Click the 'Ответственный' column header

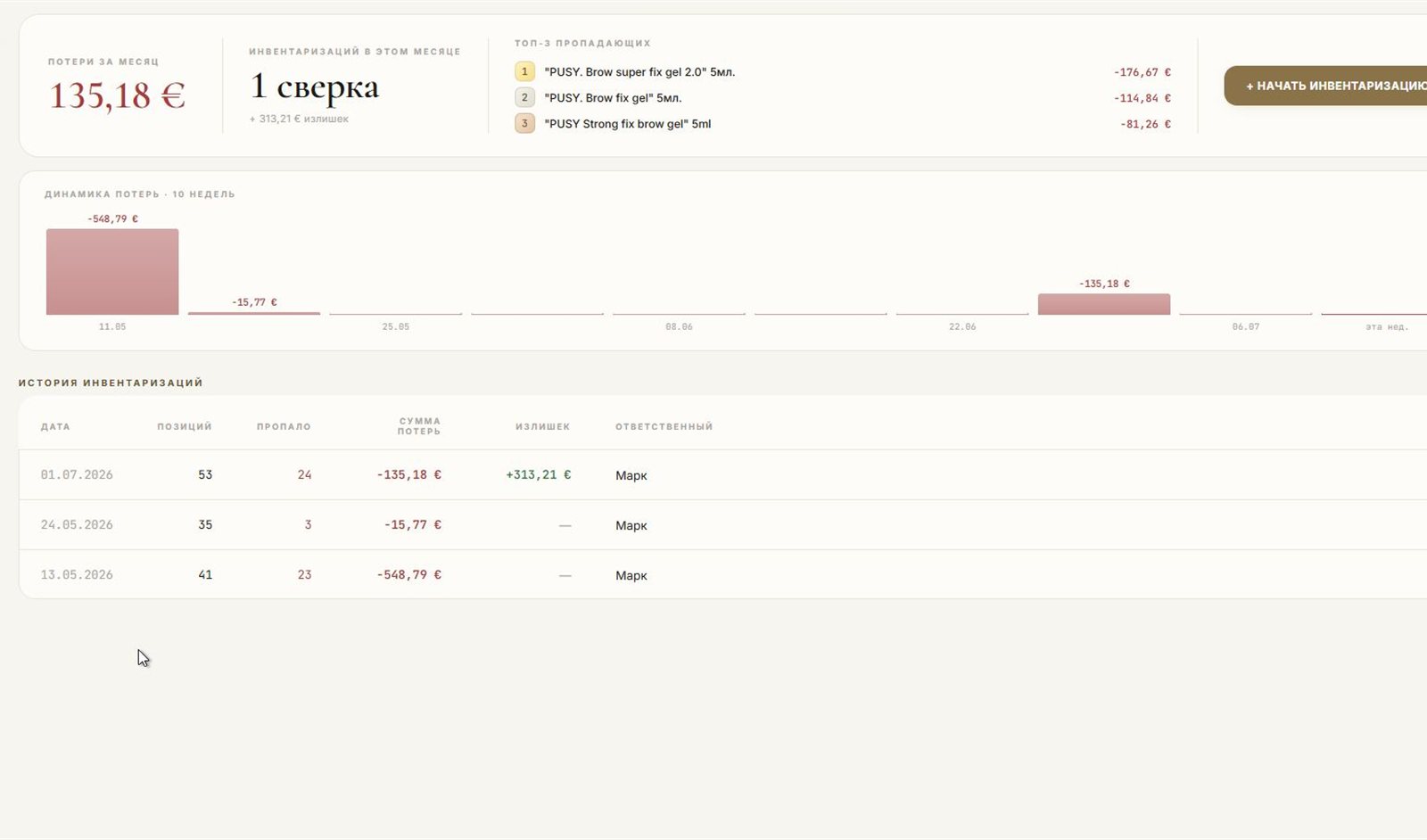click(664, 426)
